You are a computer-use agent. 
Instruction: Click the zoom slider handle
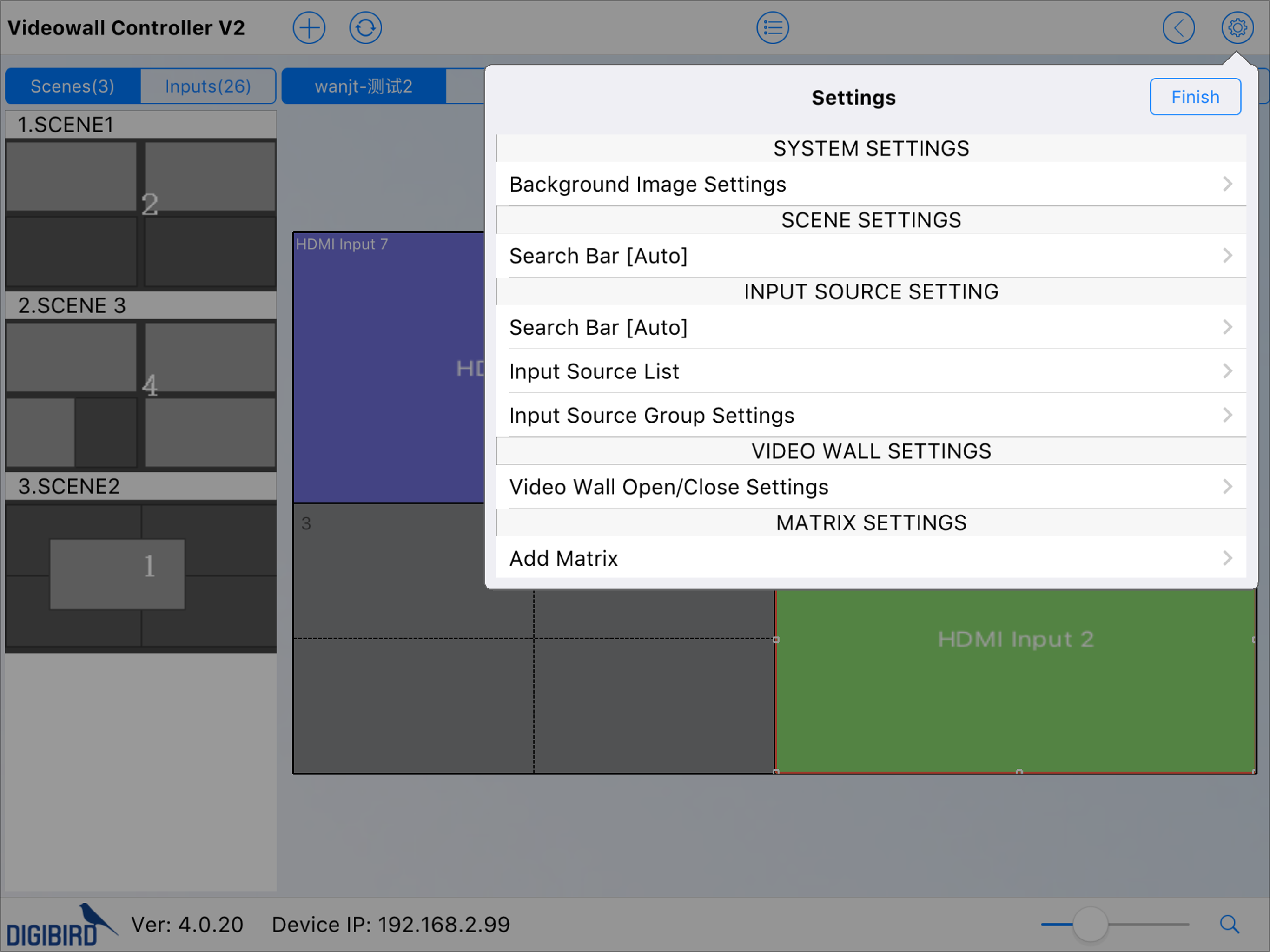1090,924
